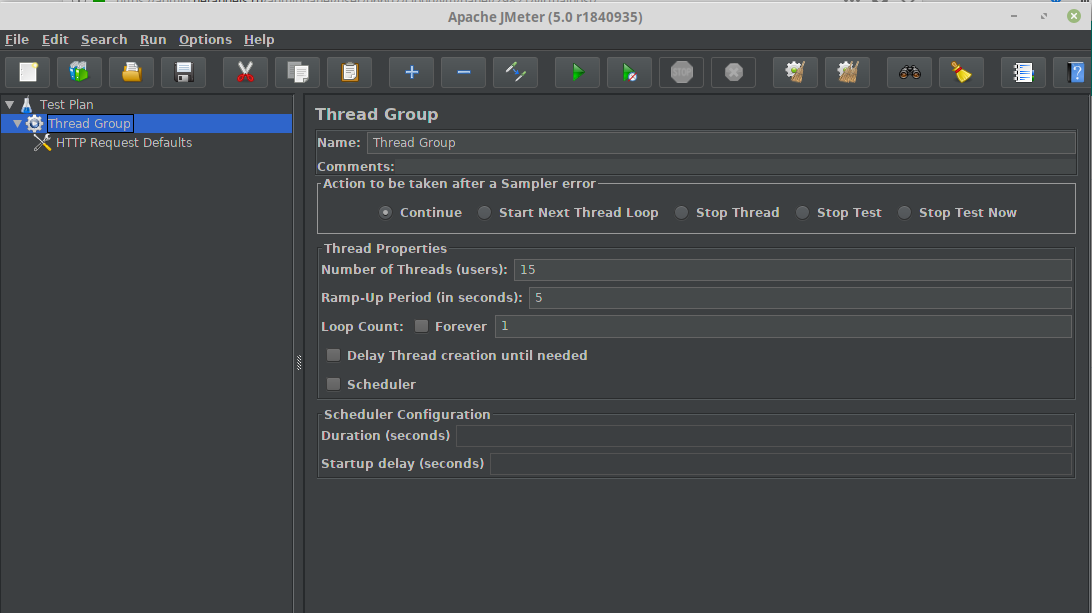Click the Name input field
This screenshot has height=613, width=1092.
[721, 143]
